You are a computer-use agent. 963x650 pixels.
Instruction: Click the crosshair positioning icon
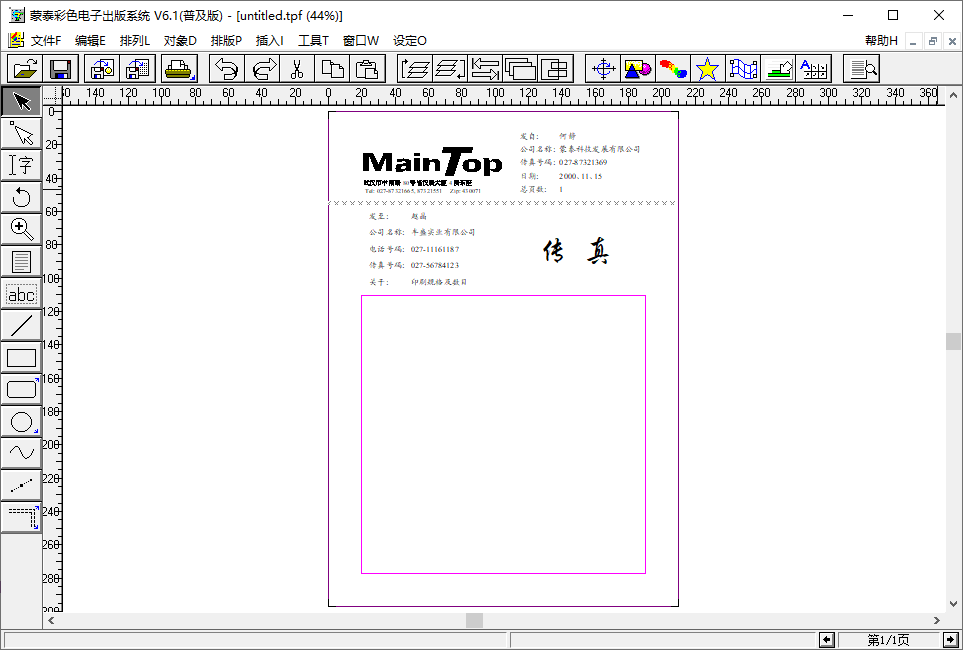(603, 69)
